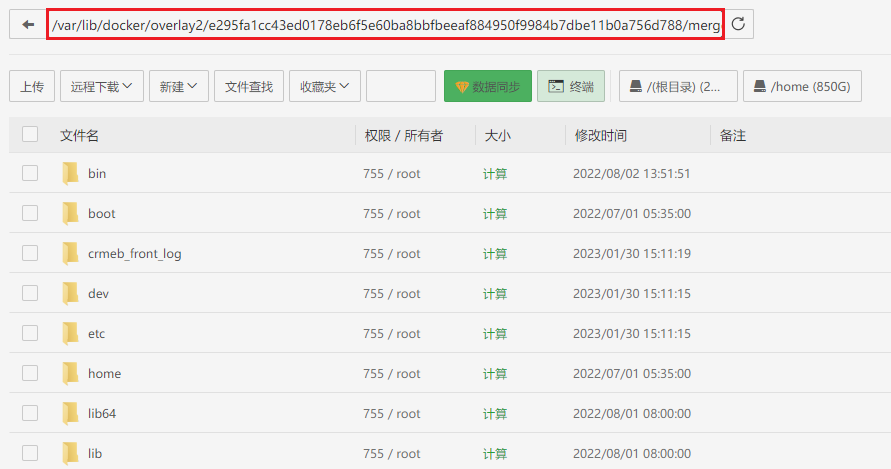The image size is (891, 469).
Task: Click the 文件查找 button
Action: pos(249,86)
